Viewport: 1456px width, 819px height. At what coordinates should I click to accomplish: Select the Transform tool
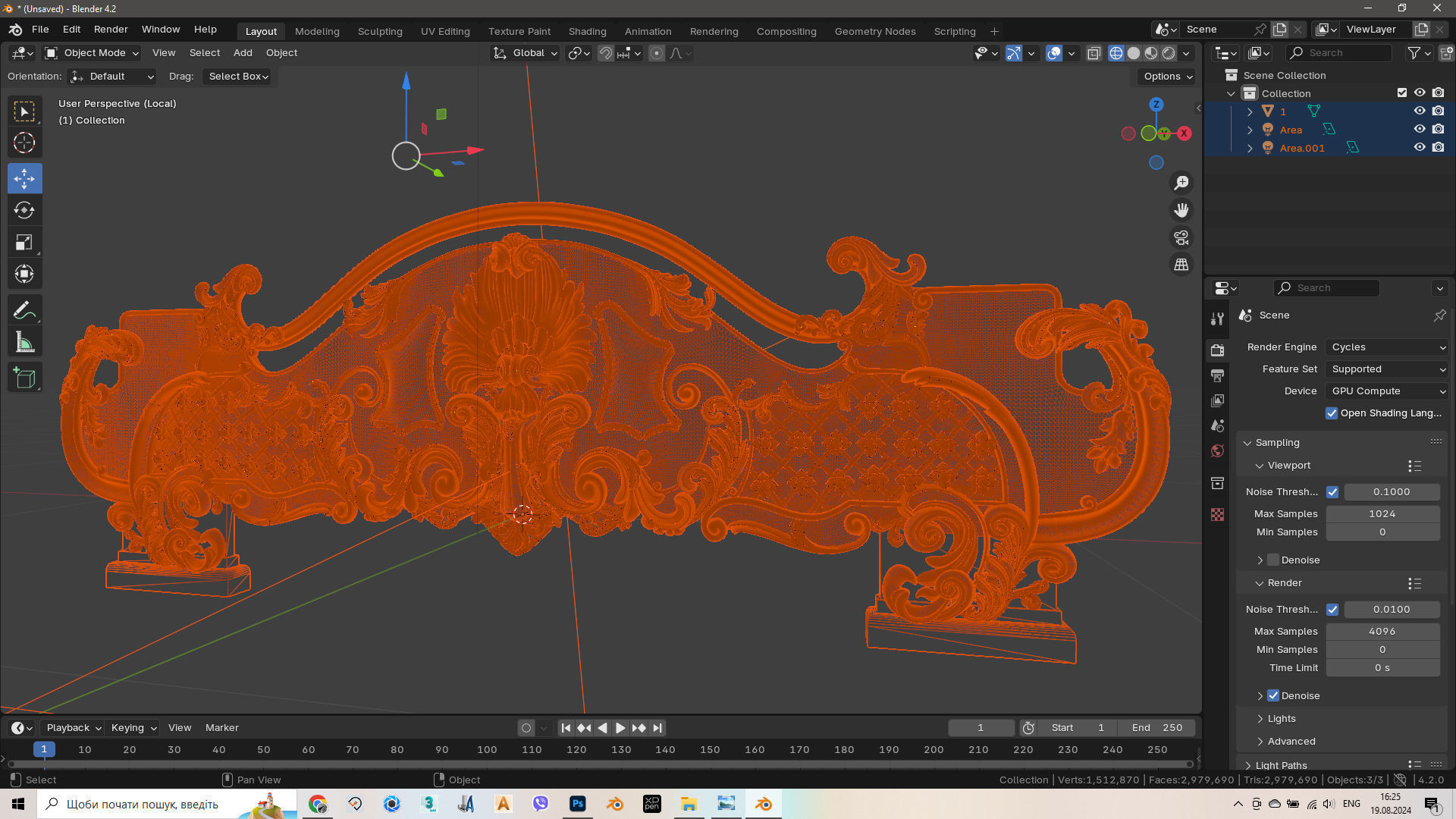(x=24, y=274)
